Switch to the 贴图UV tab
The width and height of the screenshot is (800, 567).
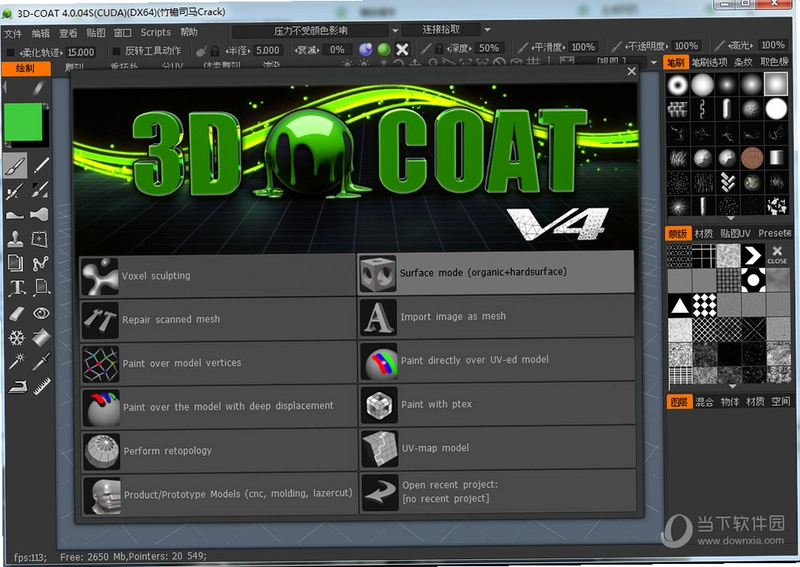coord(735,234)
